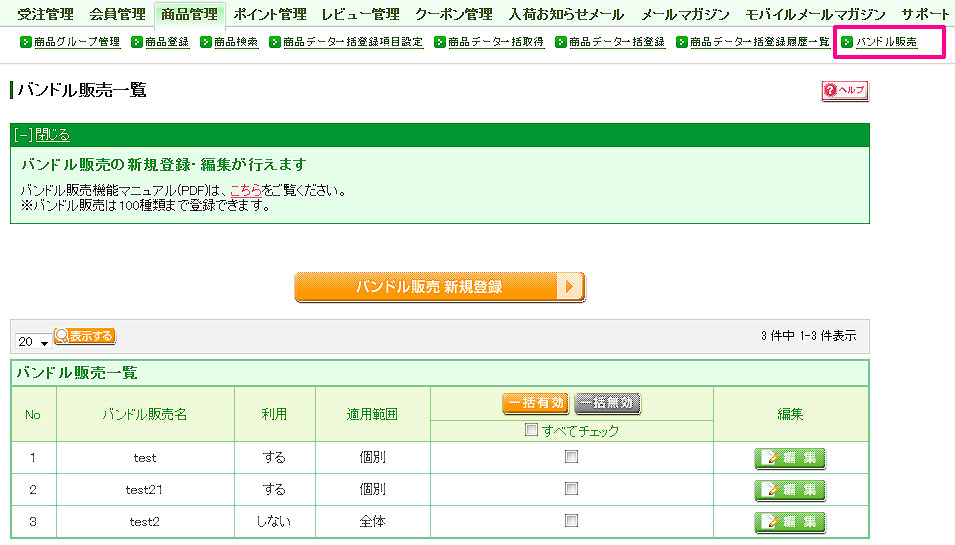Click green icon beside 商品データ一括登録項目設定
955x545 pixels.
click(275, 42)
